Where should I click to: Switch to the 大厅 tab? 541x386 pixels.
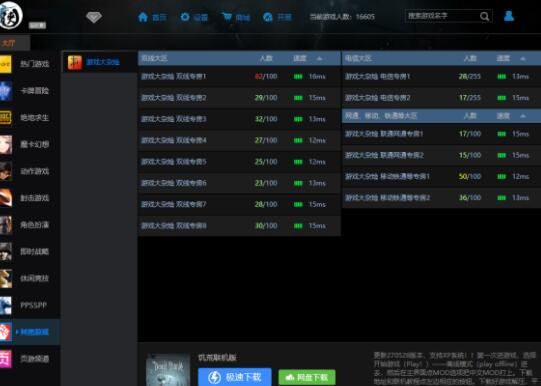[x=14, y=43]
